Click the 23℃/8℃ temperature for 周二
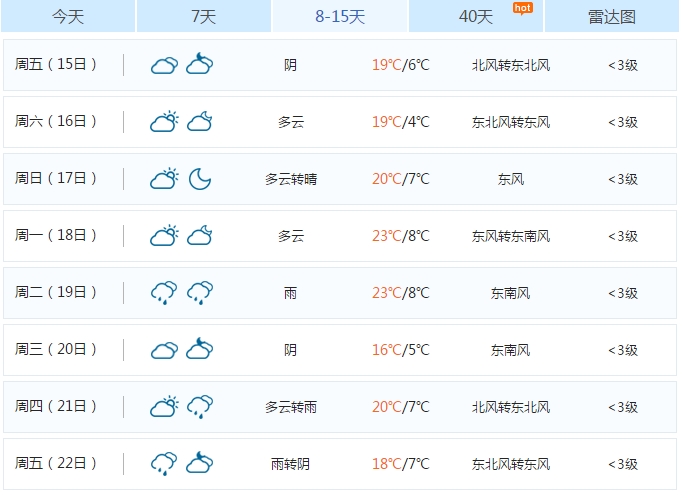The width and height of the screenshot is (683, 495). click(401, 293)
